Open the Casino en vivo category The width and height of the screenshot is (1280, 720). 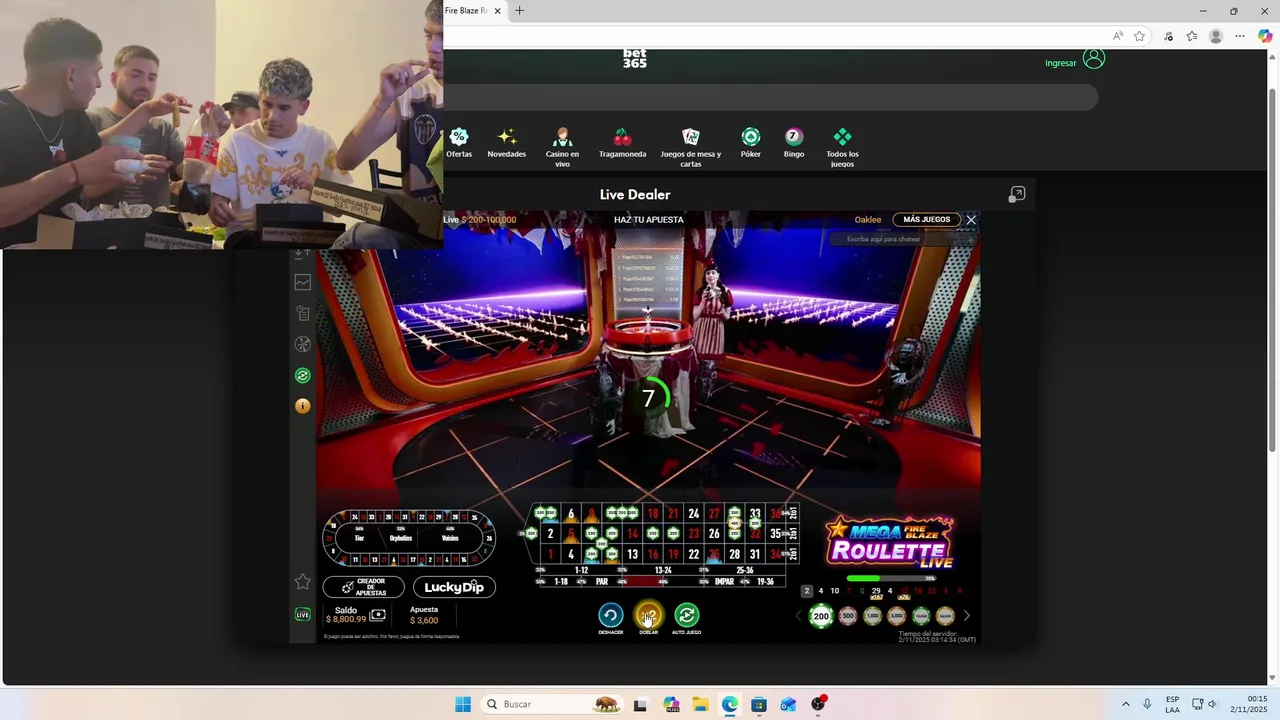(562, 148)
